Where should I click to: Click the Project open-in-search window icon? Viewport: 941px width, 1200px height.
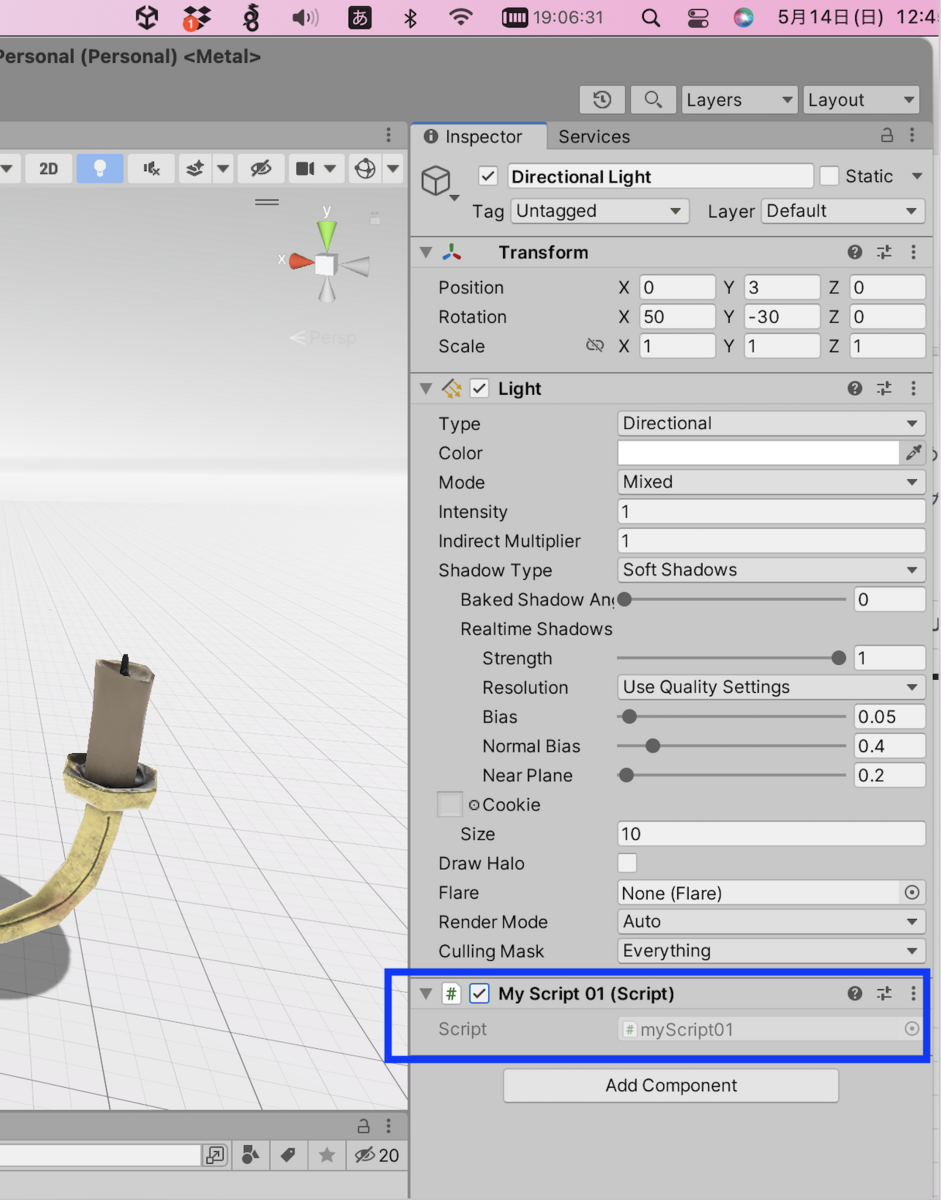coord(215,1155)
